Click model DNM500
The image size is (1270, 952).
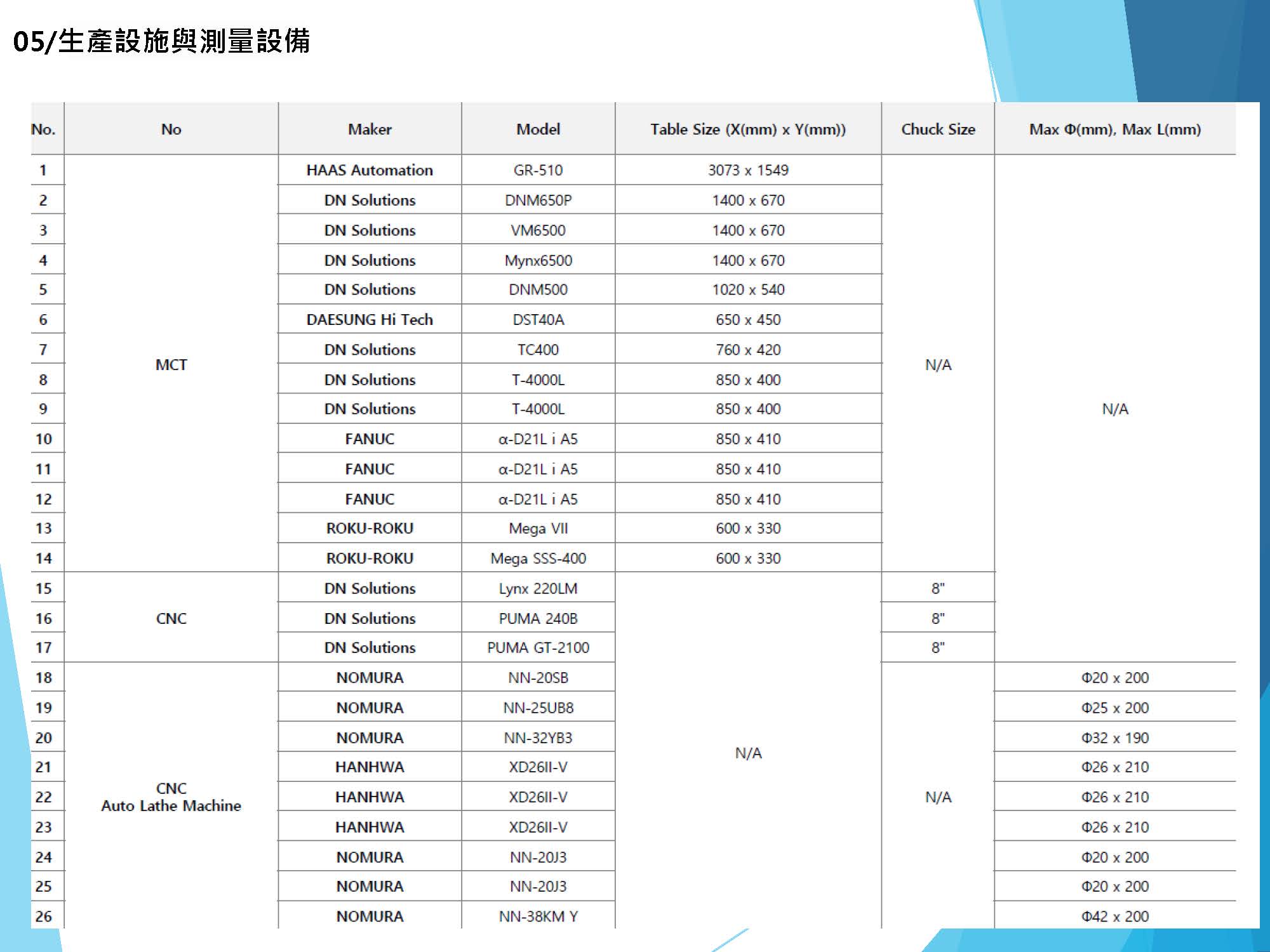coord(538,289)
